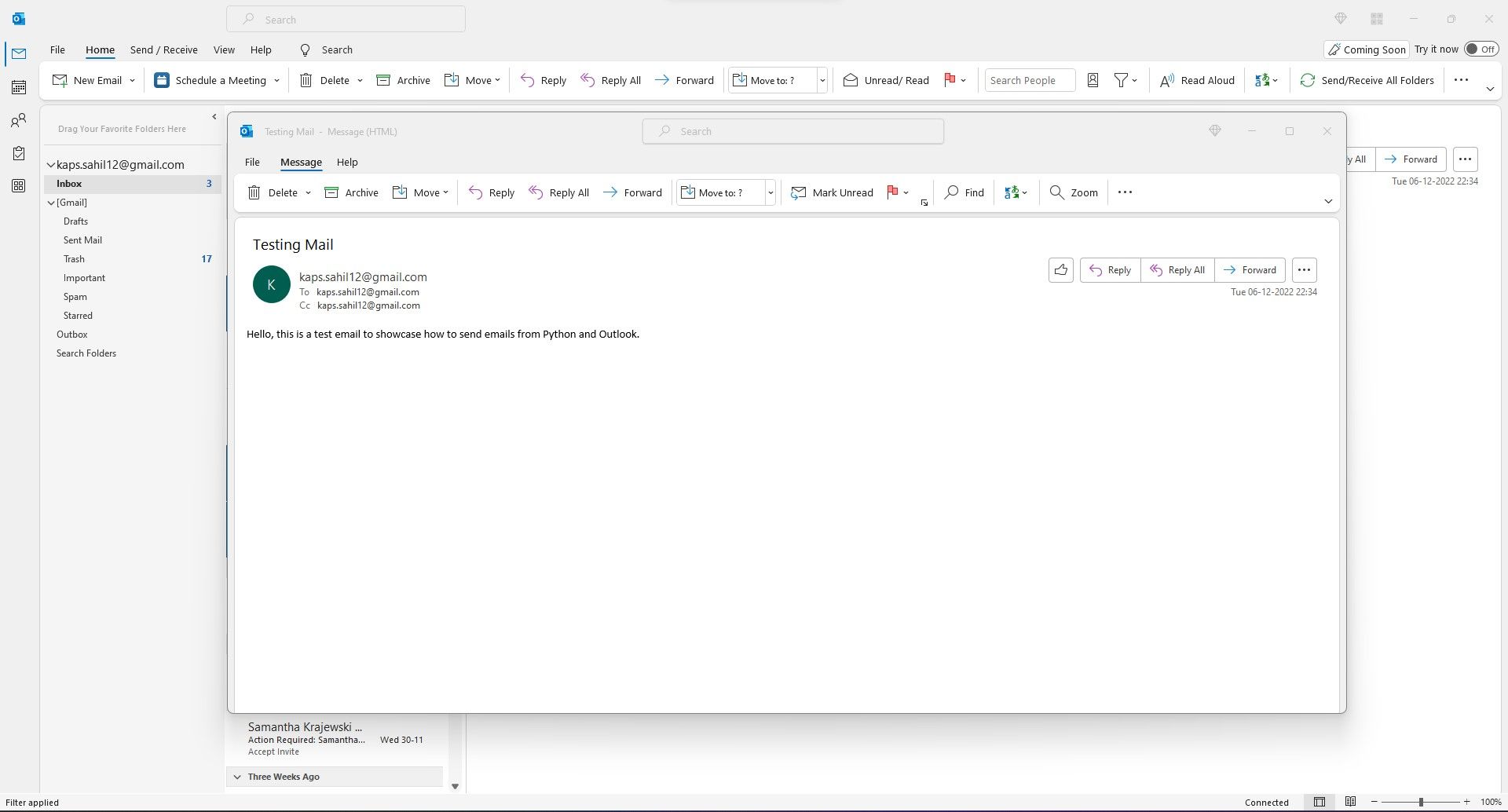Switch to the Send / Receive ribbon tab
The height and width of the screenshot is (812, 1508).
(x=163, y=49)
